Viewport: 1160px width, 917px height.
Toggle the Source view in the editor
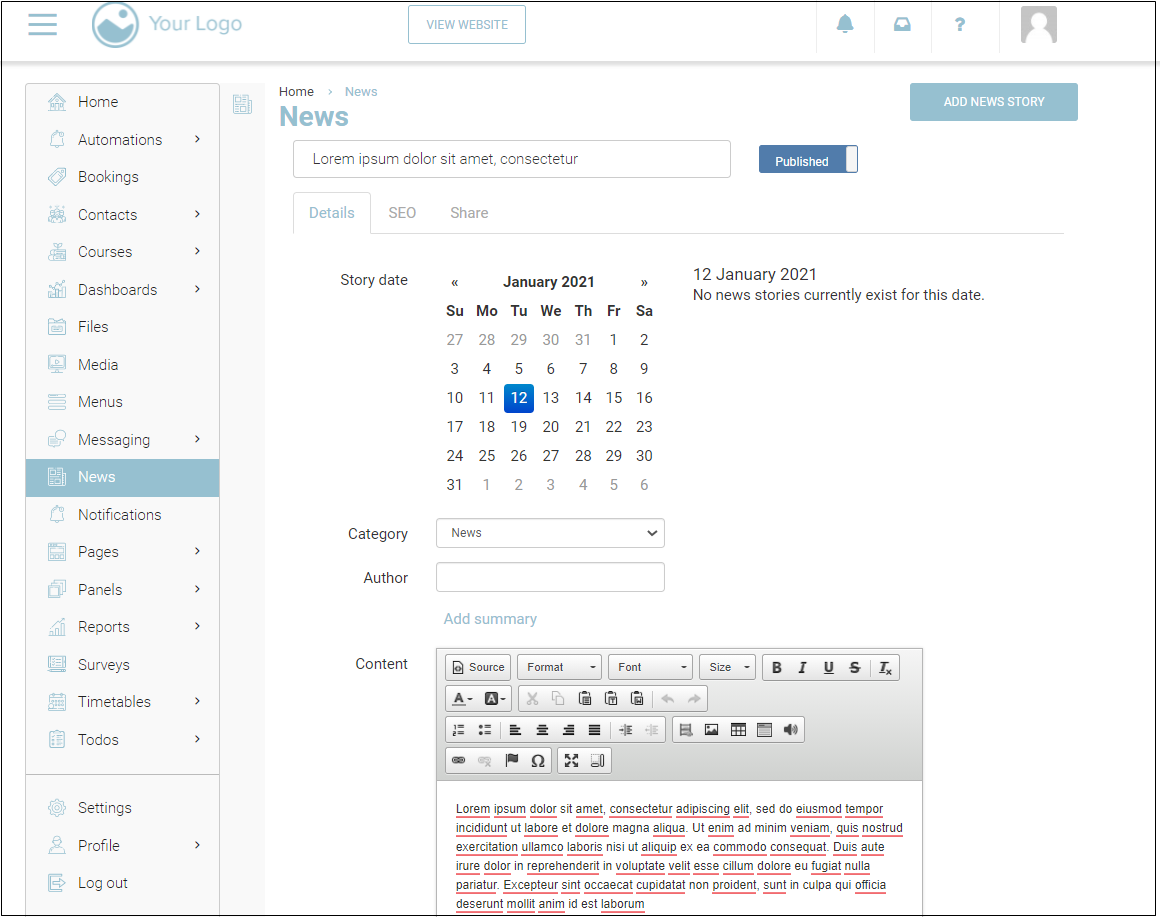click(x=478, y=668)
